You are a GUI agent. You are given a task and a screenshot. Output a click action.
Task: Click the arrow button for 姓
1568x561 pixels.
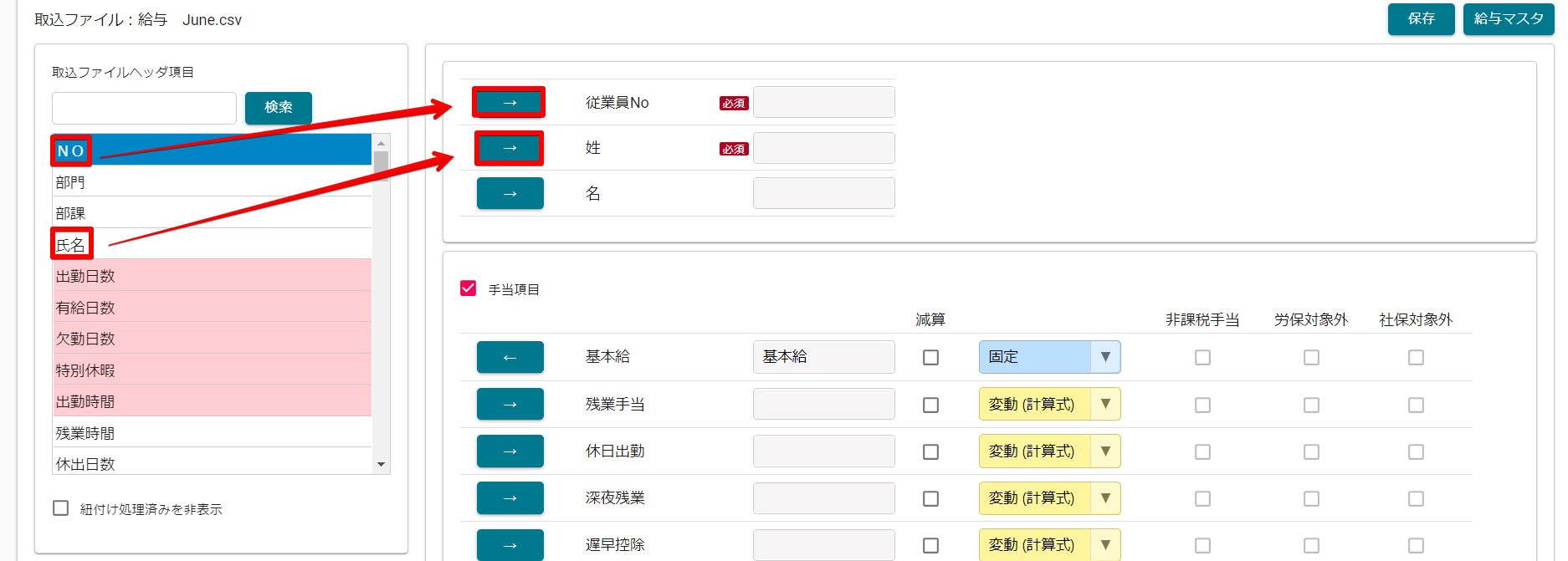tap(510, 148)
